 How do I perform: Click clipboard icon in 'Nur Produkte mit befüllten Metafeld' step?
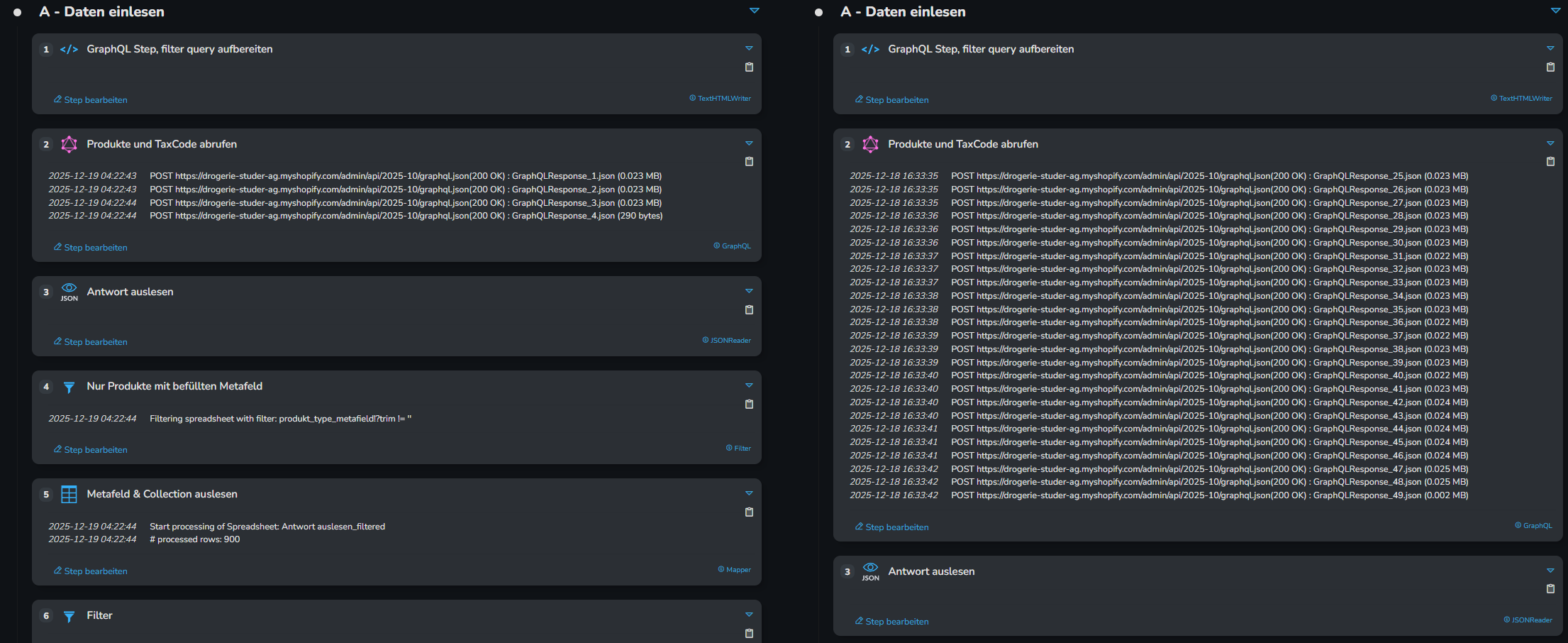tap(749, 405)
